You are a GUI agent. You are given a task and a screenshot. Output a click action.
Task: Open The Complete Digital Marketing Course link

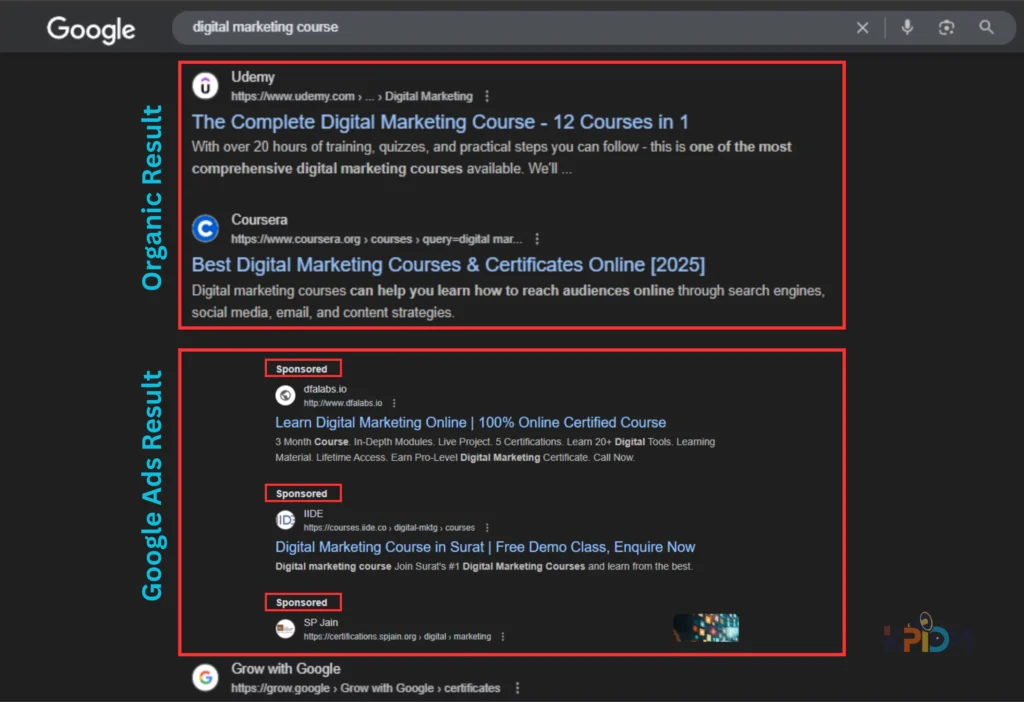point(439,122)
